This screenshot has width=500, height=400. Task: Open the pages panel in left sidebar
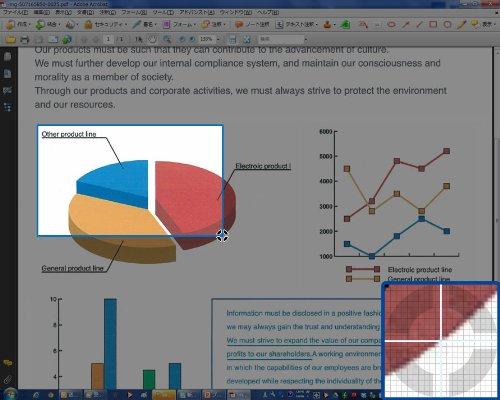click(7, 57)
